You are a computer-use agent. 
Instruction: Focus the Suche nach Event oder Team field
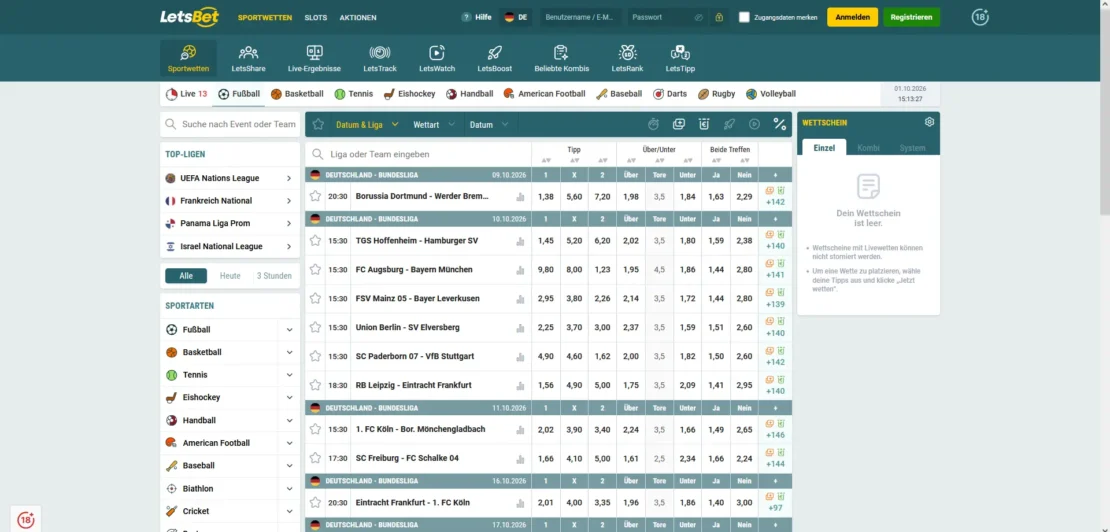[230, 124]
